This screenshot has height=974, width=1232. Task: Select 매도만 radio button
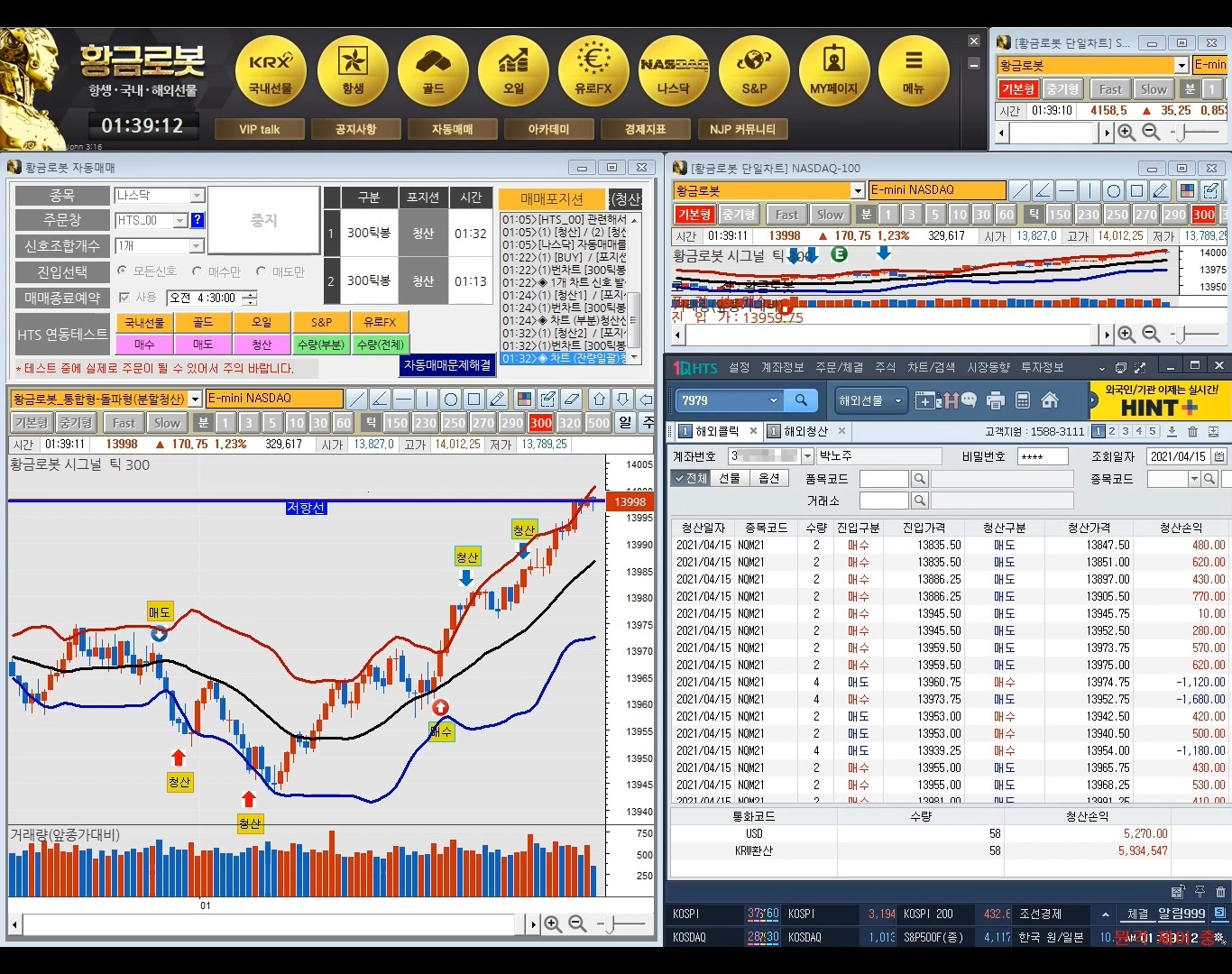point(261,271)
